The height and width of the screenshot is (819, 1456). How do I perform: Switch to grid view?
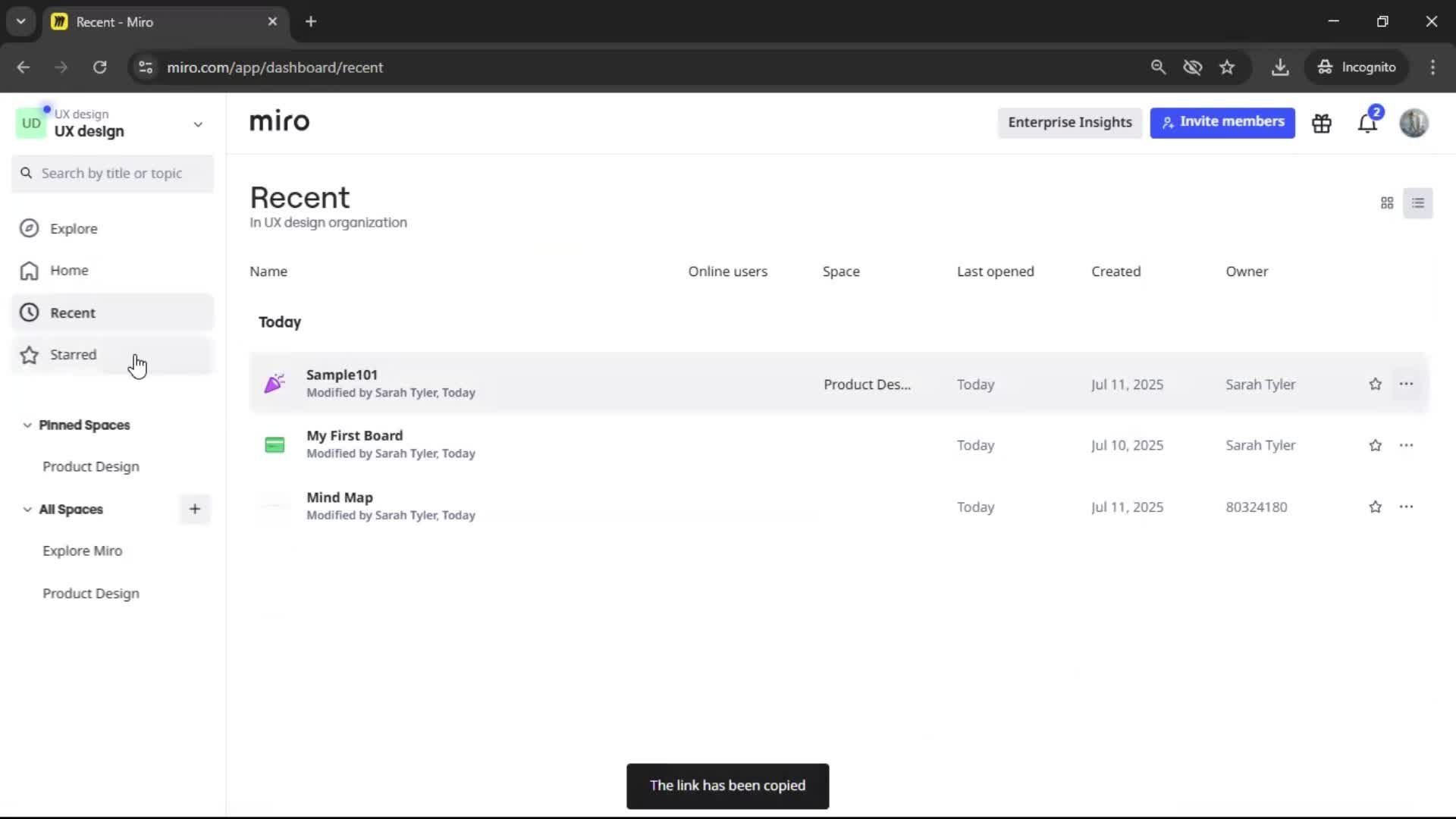click(1387, 203)
